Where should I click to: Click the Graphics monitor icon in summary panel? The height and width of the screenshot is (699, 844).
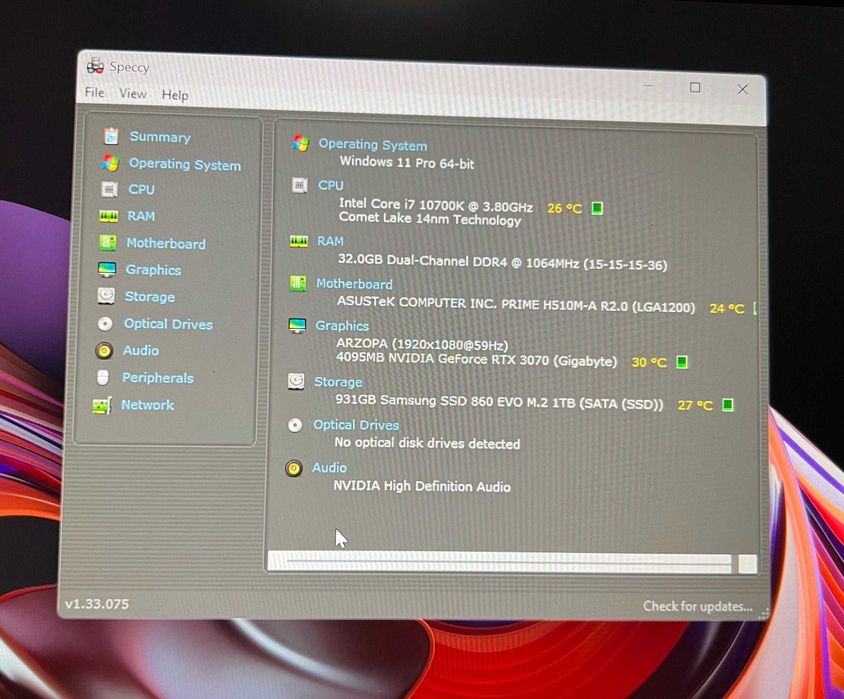(x=297, y=326)
